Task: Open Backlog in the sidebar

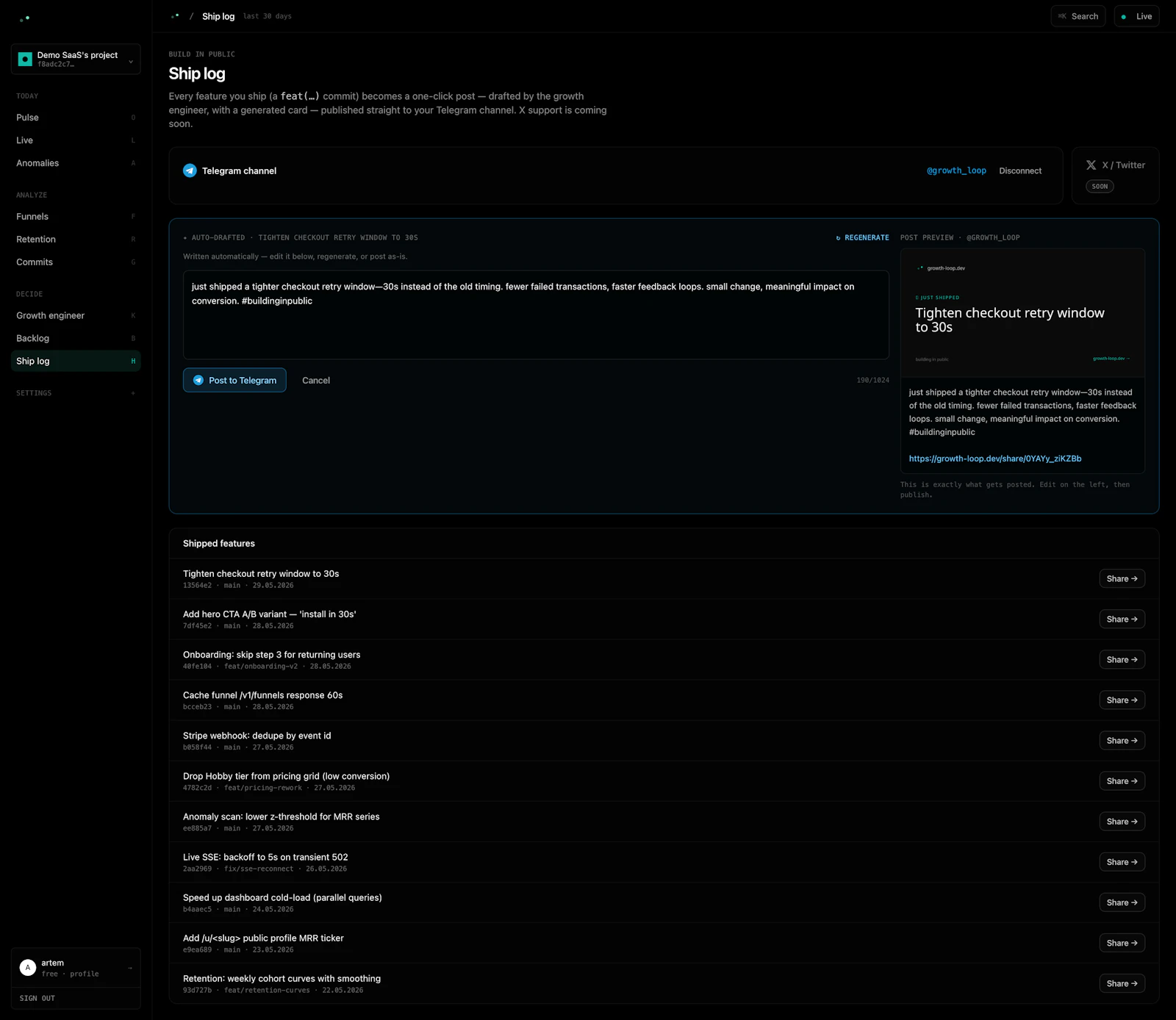Action: pos(76,339)
